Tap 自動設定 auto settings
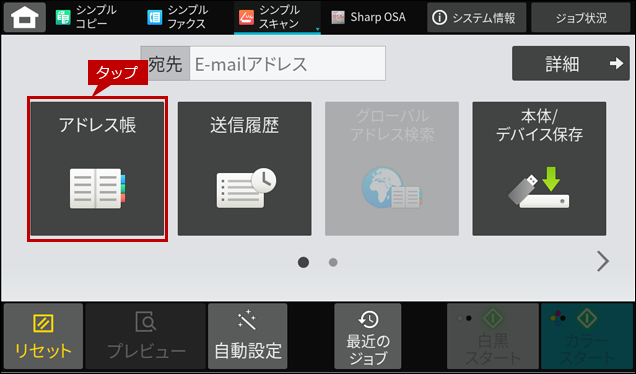This screenshot has height=374, width=636. click(x=248, y=336)
